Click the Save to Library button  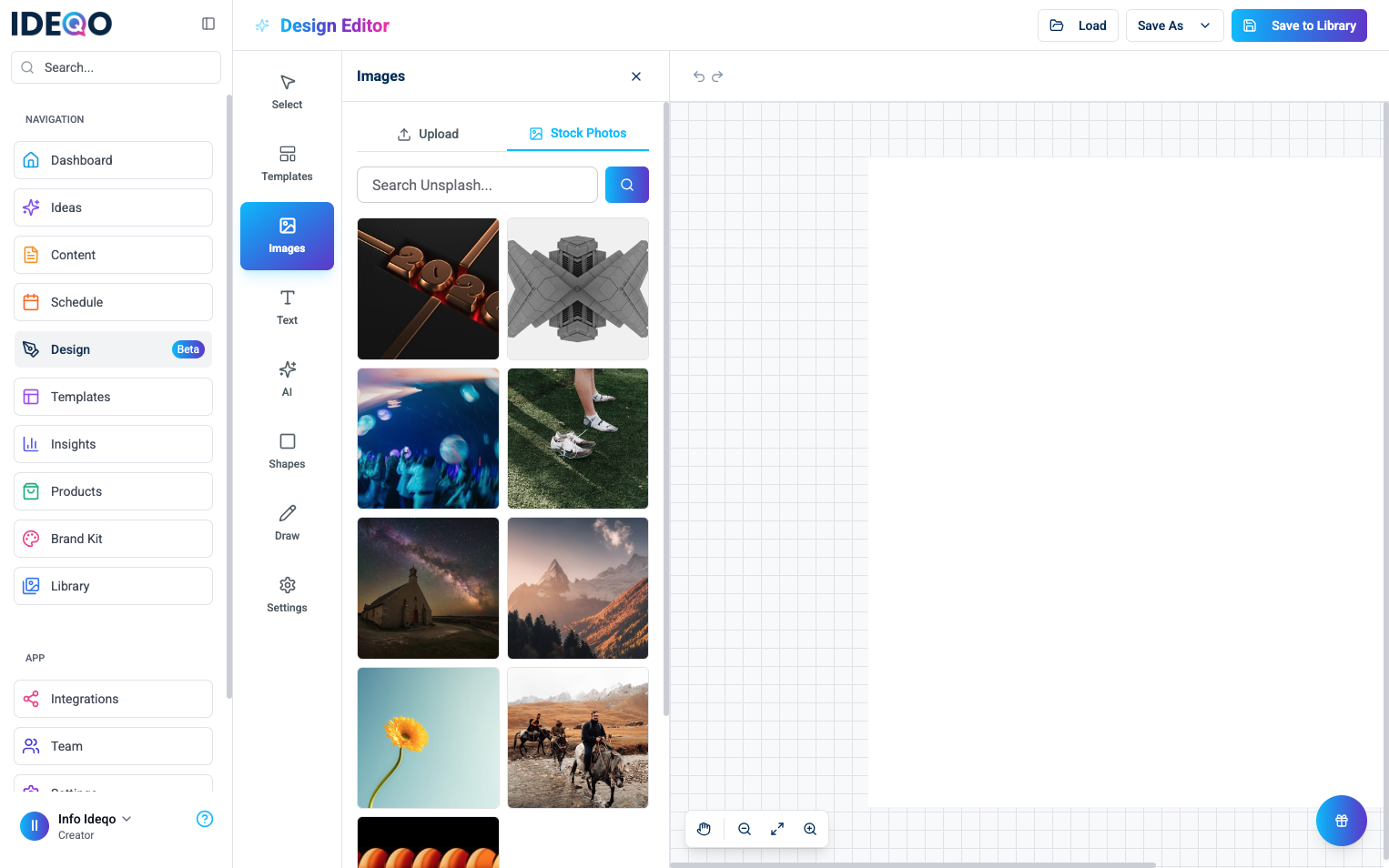pos(1299,25)
